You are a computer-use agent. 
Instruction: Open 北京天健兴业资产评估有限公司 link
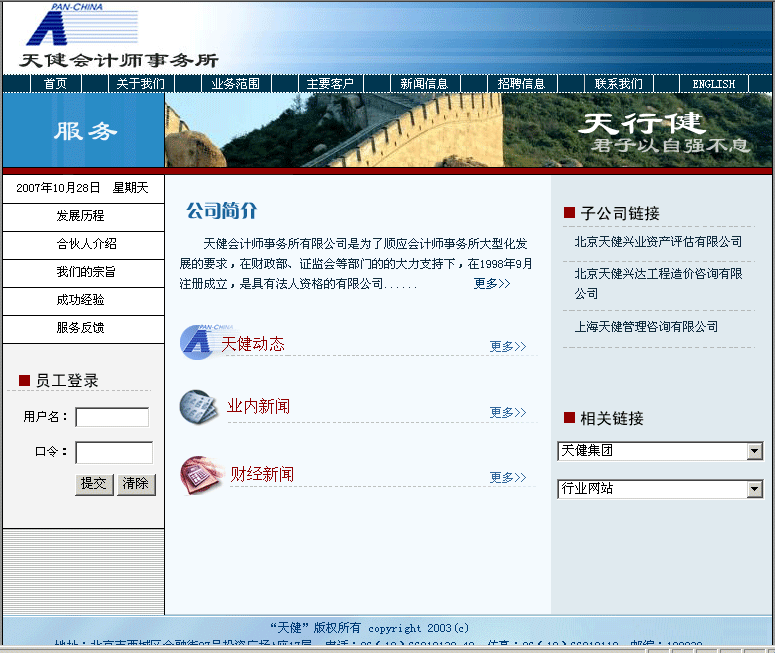[x=658, y=242]
